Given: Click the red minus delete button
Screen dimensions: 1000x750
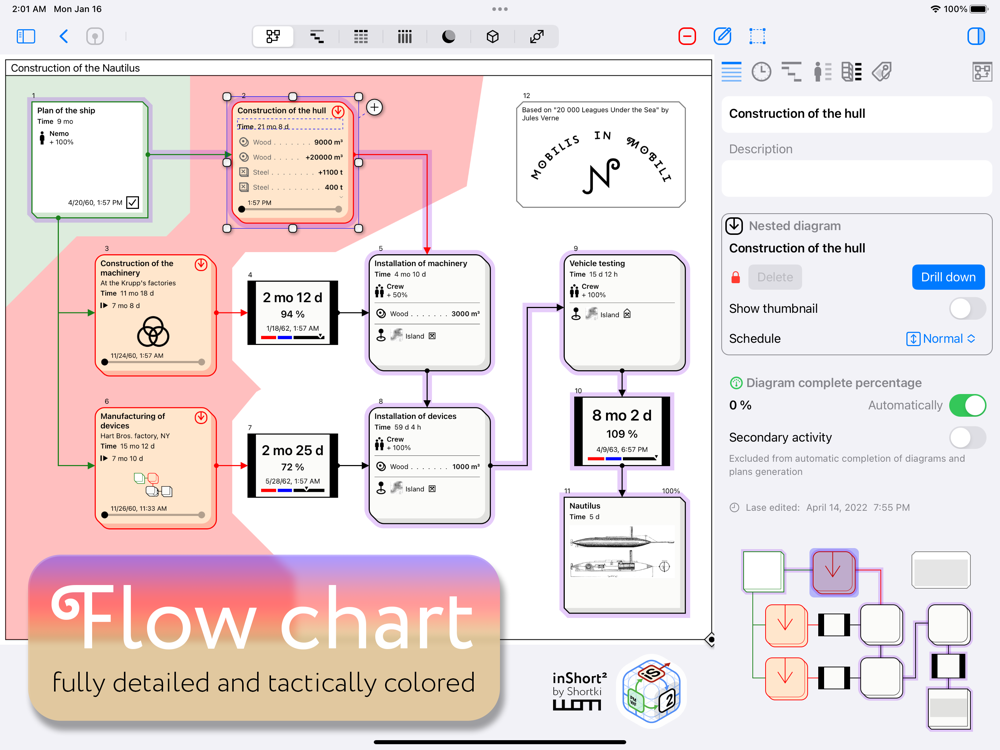Looking at the screenshot, I should [687, 36].
